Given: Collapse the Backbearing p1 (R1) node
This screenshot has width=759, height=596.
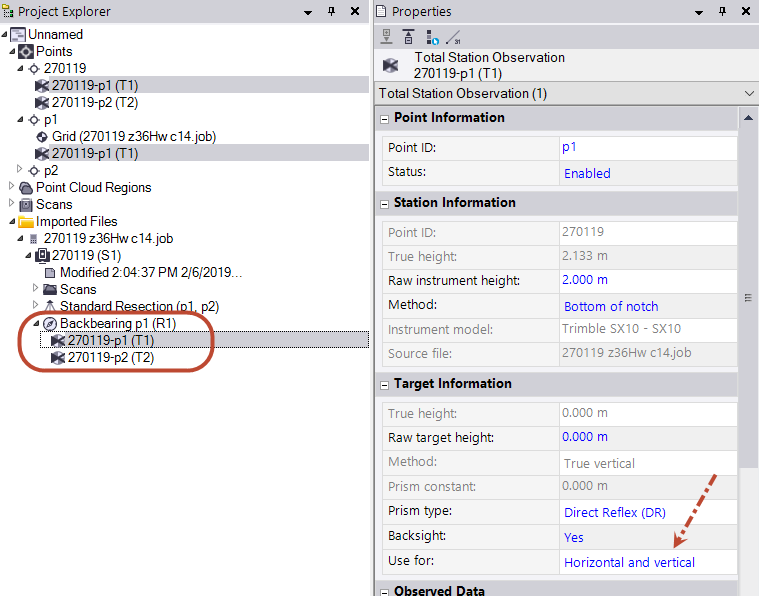Looking at the screenshot, I should [36, 323].
